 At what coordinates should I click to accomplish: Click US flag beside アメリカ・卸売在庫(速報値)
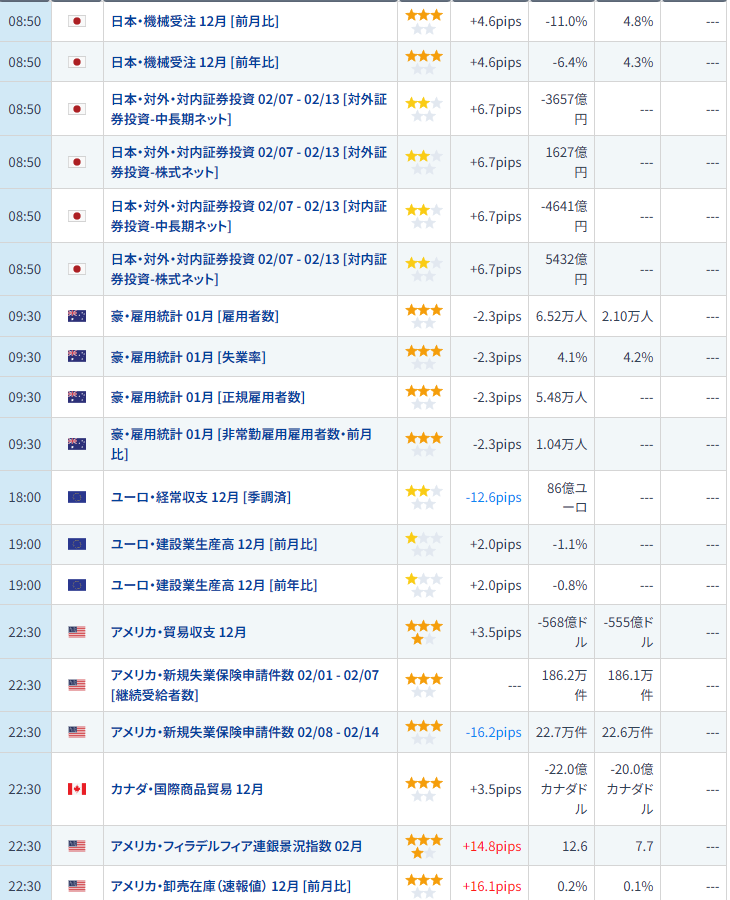coord(77,886)
